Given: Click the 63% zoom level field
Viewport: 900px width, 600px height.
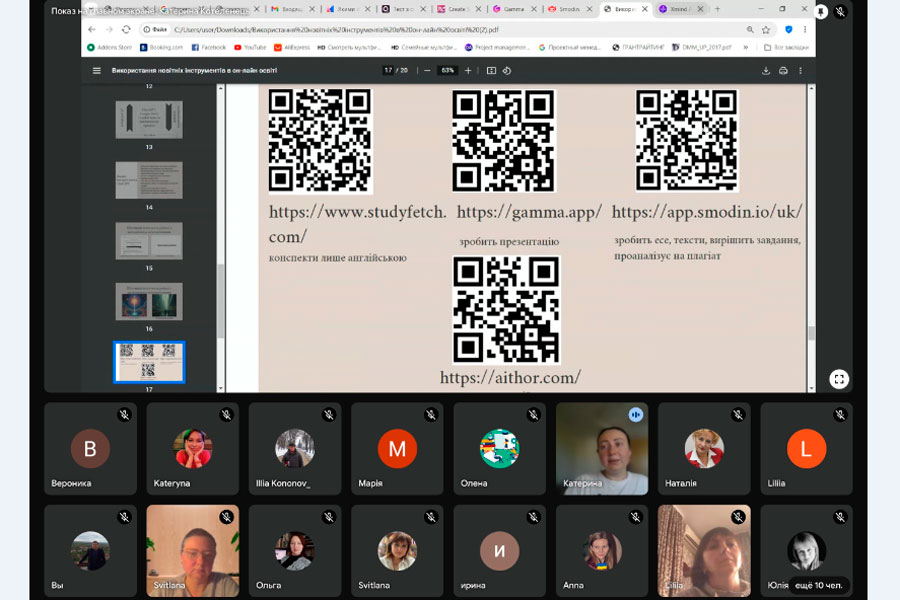Looking at the screenshot, I should [x=447, y=71].
